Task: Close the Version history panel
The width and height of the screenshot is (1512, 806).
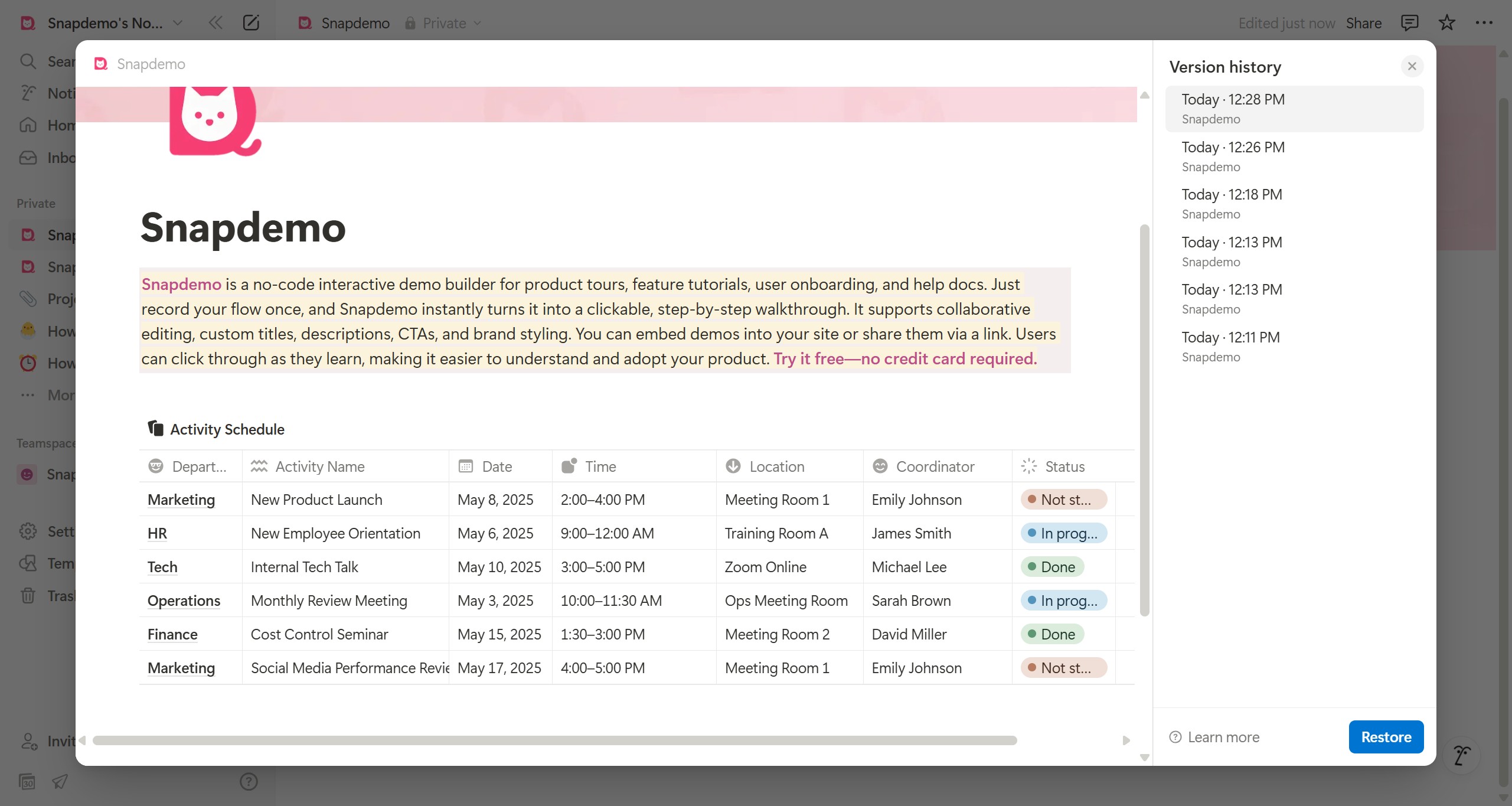Action: coord(1412,66)
